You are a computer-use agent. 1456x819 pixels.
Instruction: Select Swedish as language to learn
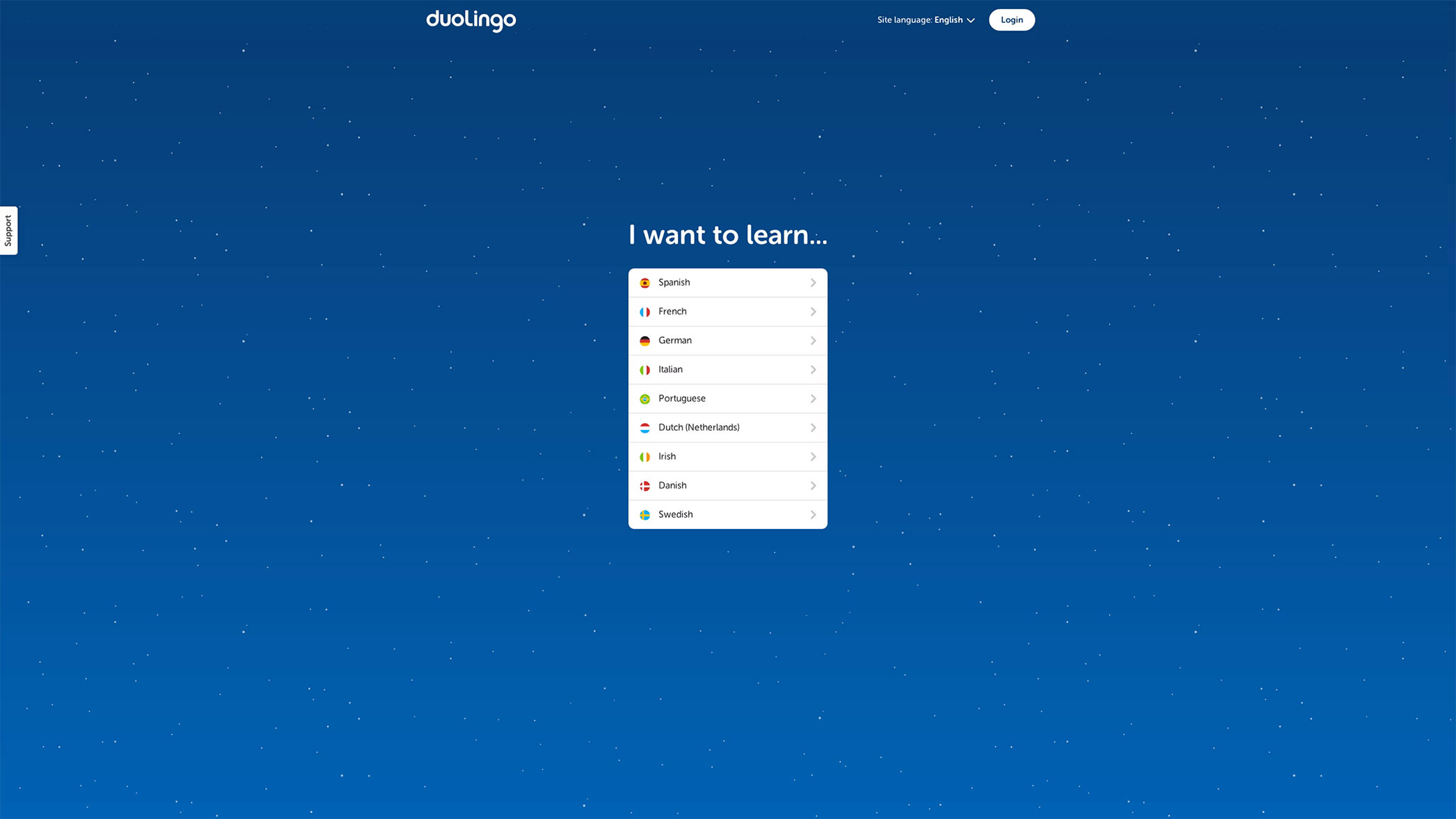727,515
